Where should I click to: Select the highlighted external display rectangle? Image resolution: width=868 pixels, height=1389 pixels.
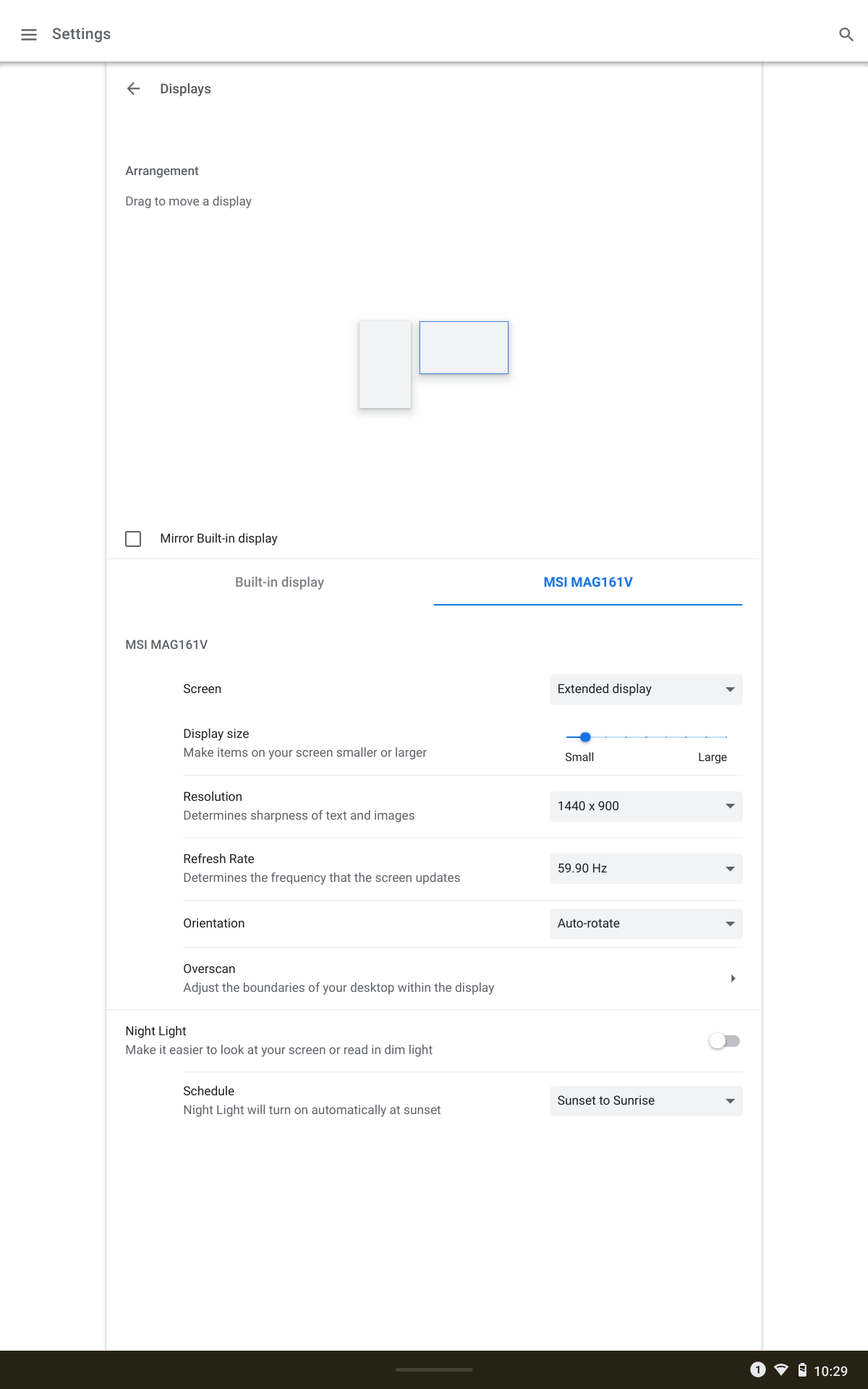464,347
